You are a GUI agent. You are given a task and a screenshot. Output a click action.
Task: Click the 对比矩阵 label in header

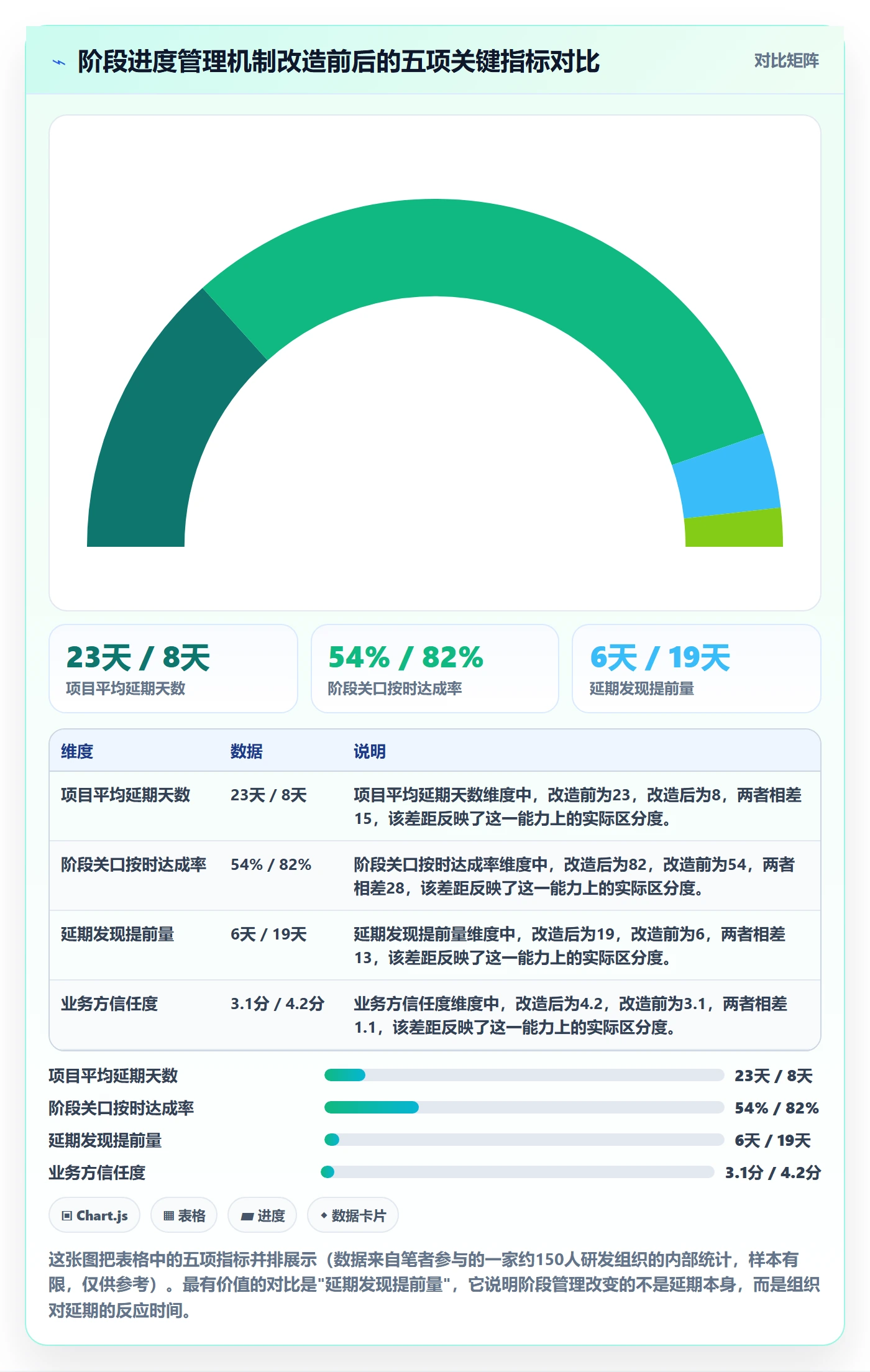coord(786,61)
